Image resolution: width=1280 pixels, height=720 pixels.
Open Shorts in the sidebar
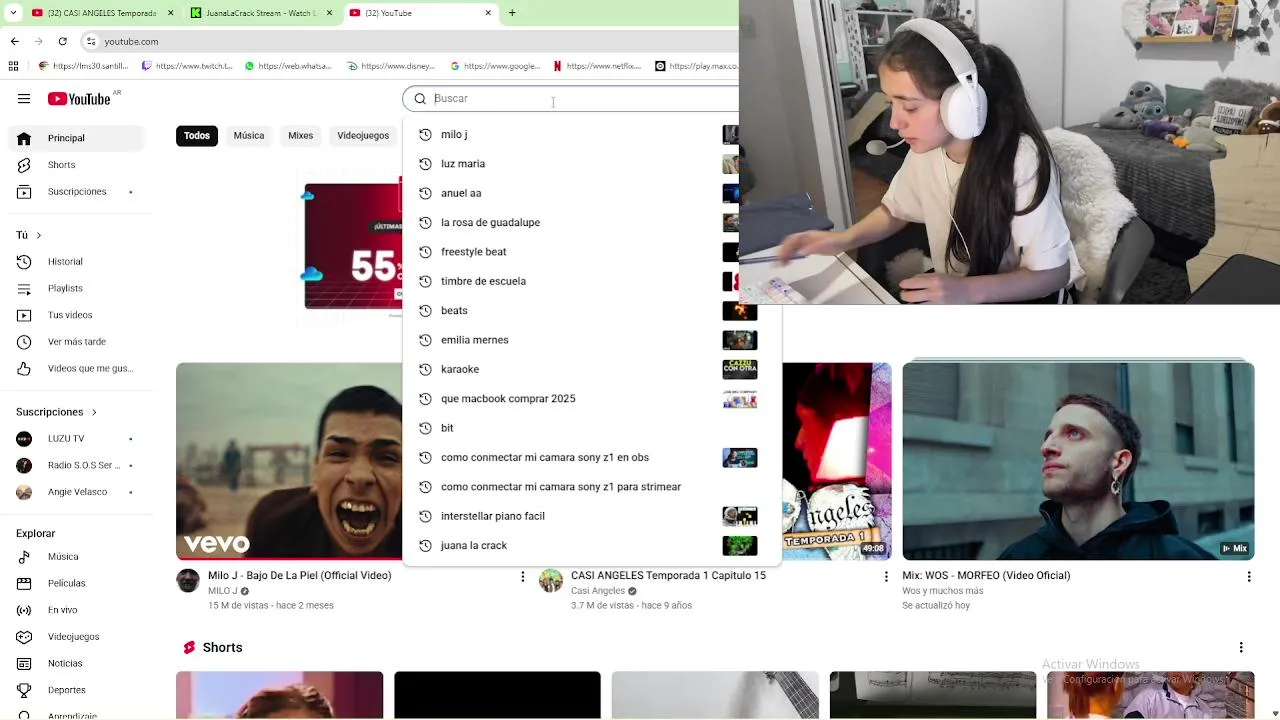point(76,165)
